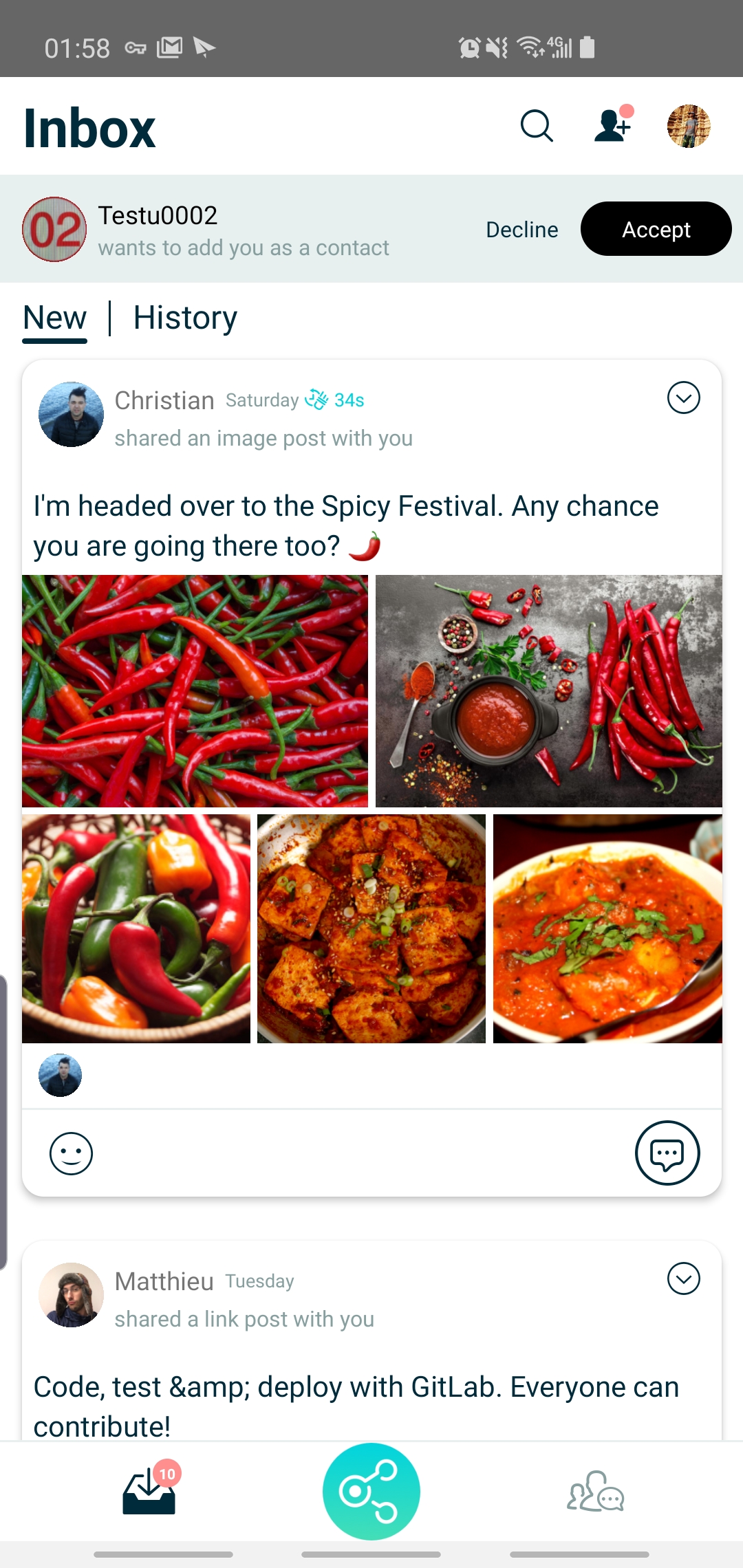The height and width of the screenshot is (1568, 743).
Task: Expand options chevron on Matthieu's post
Action: pyautogui.click(x=683, y=1278)
